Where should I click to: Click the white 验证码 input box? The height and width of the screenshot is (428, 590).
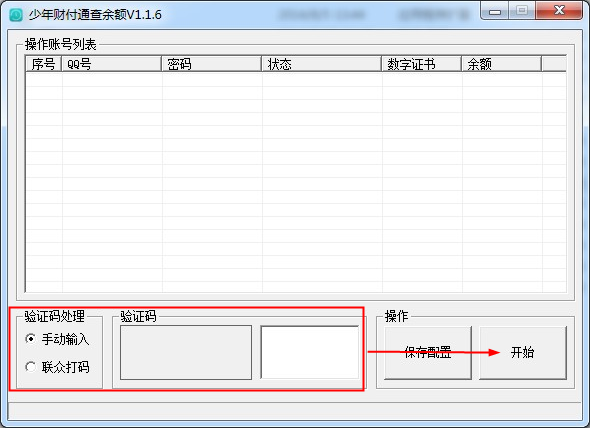point(310,352)
